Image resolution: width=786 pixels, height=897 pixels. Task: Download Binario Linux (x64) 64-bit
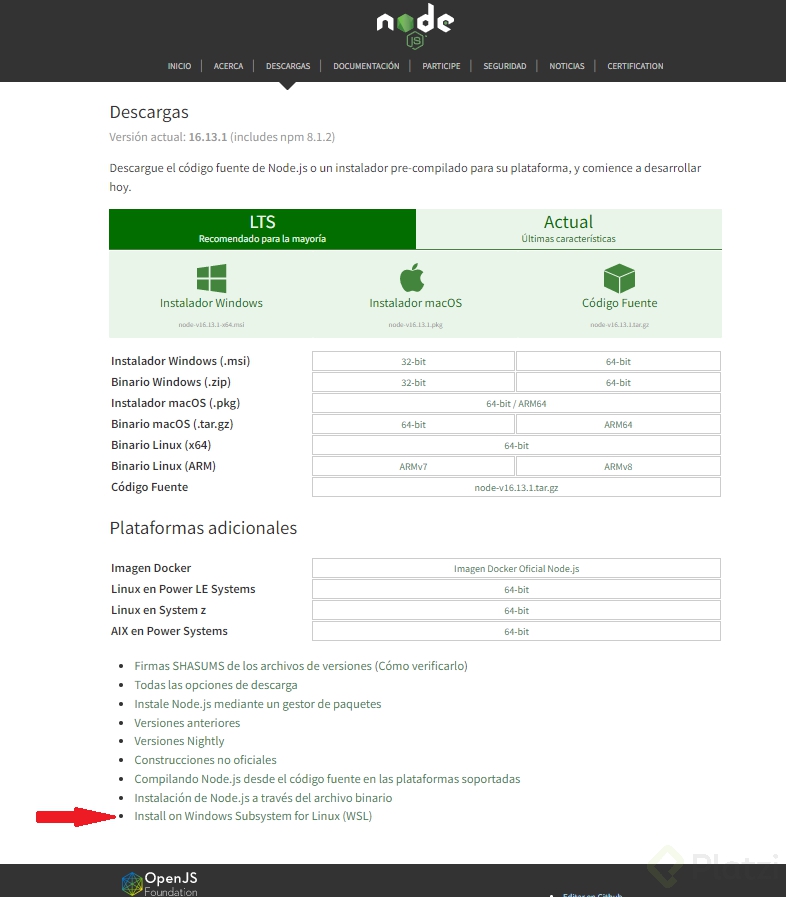[x=516, y=446]
